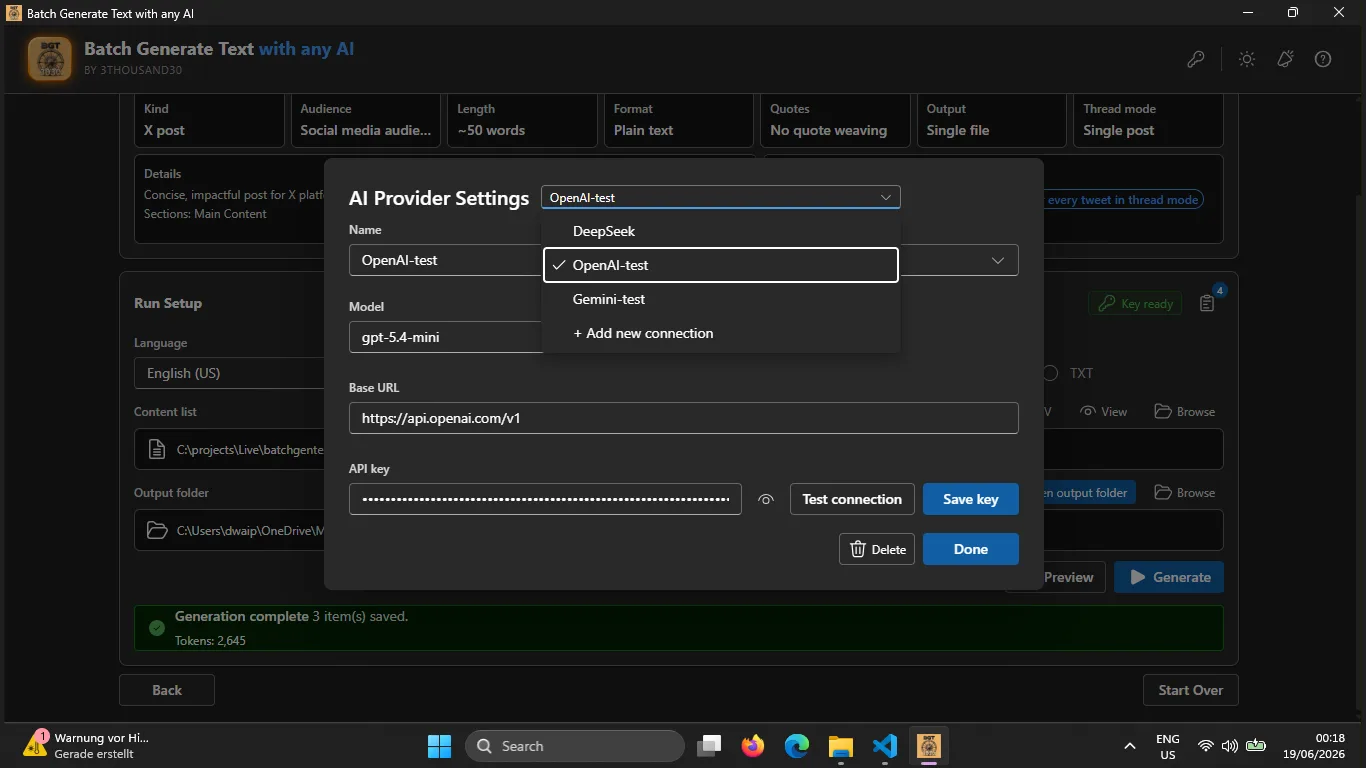1366x768 pixels.
Task: Click Done button in settings dialog
Action: [x=971, y=549]
